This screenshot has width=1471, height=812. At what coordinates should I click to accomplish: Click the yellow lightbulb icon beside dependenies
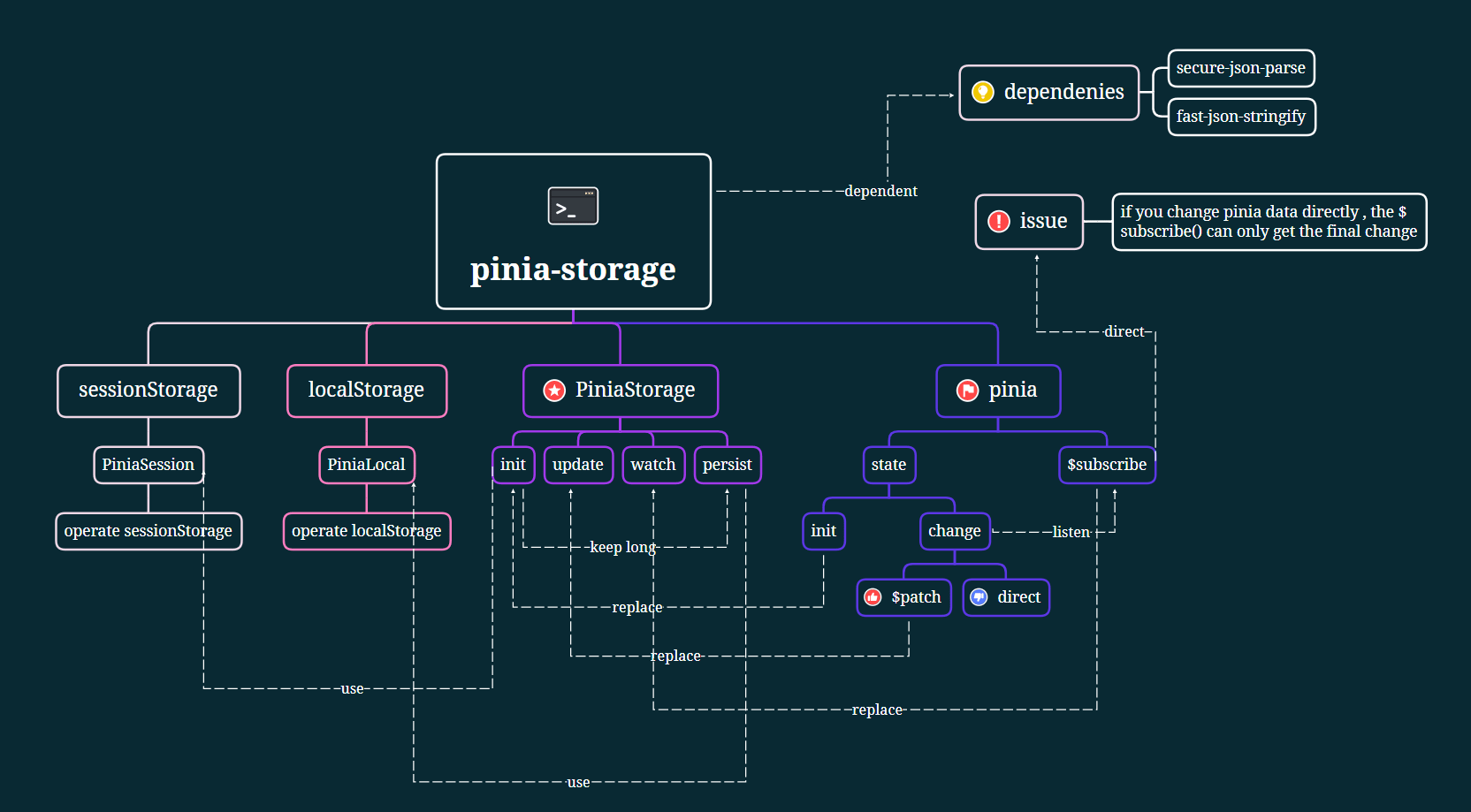982,92
